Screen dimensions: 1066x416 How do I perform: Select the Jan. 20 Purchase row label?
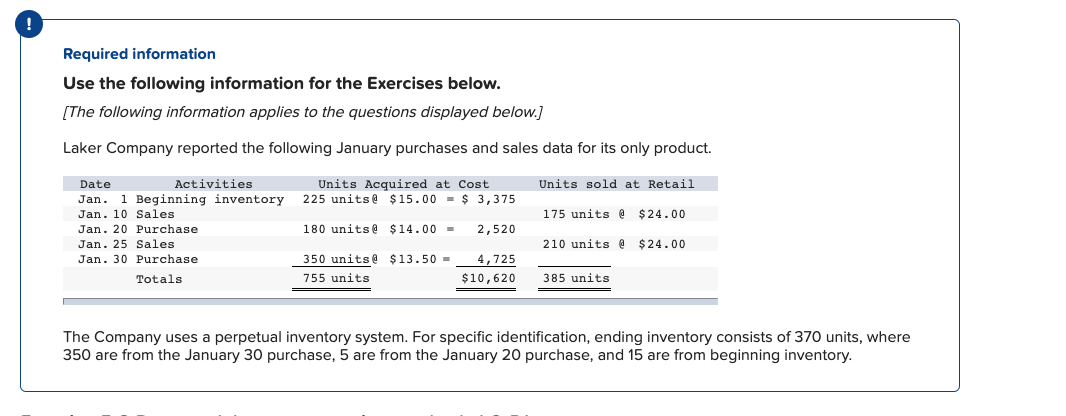tap(138, 229)
